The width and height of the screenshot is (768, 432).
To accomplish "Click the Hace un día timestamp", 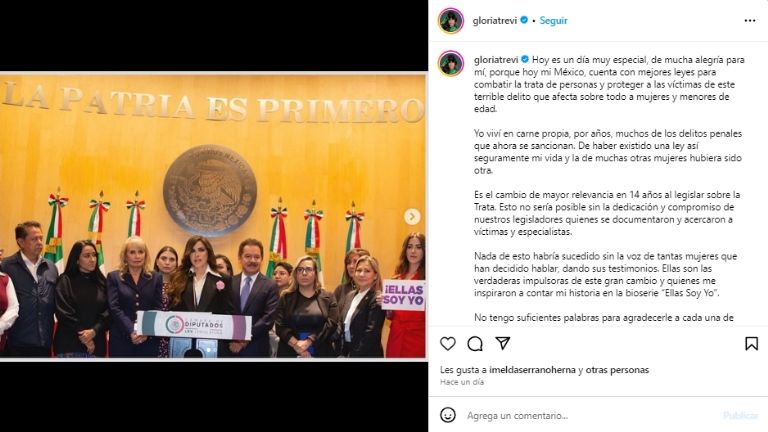I will click(461, 382).
